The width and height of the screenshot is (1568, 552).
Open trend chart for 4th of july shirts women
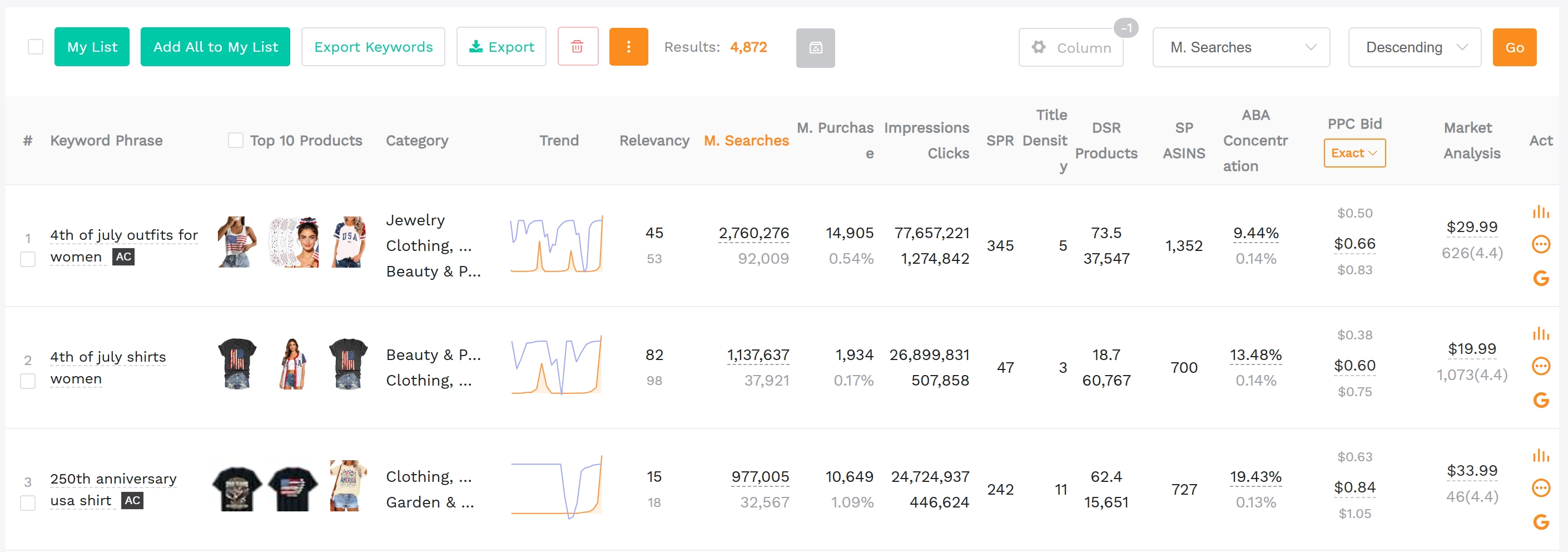pyautogui.click(x=557, y=366)
